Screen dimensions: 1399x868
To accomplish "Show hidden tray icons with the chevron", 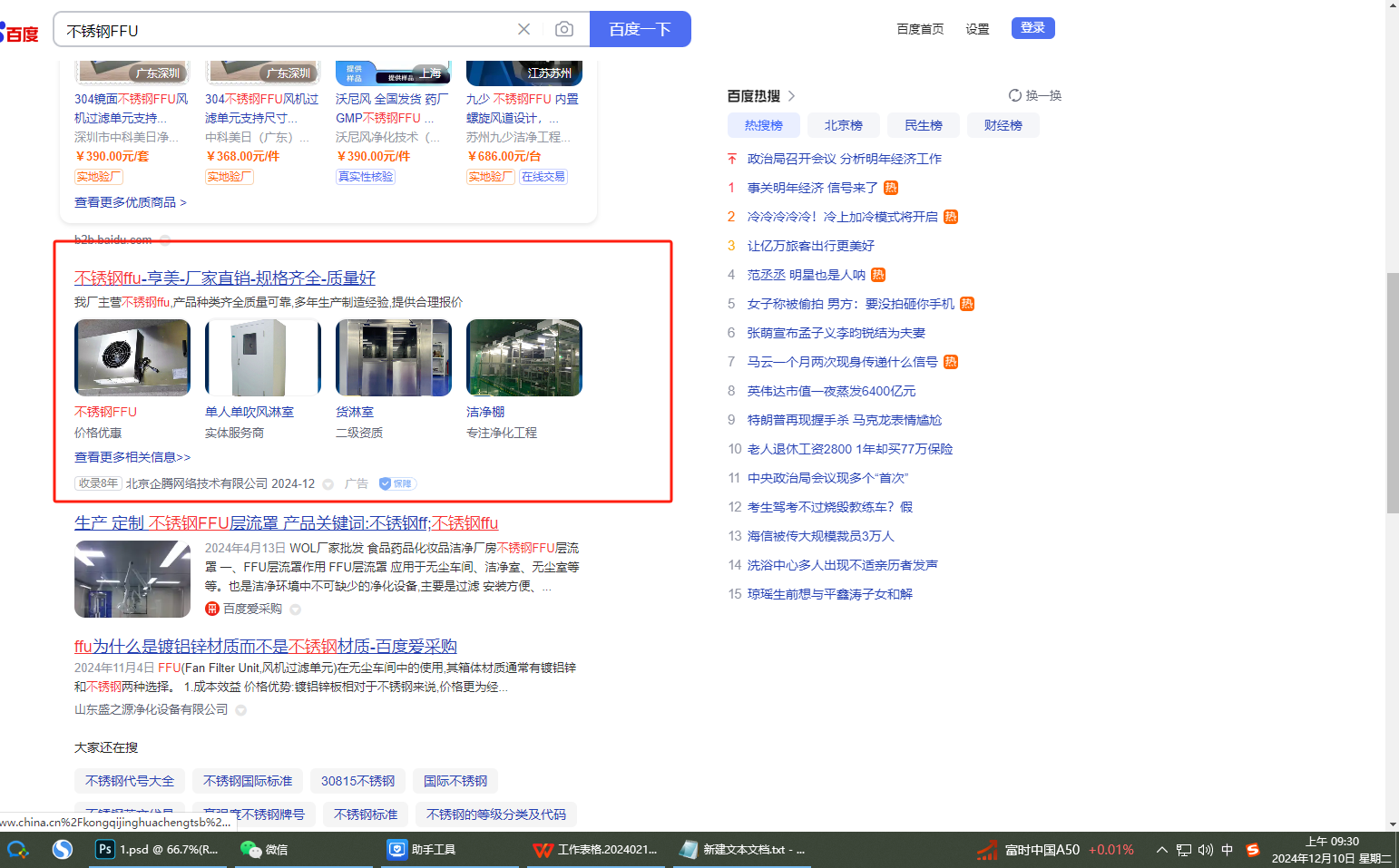I will [1161, 850].
